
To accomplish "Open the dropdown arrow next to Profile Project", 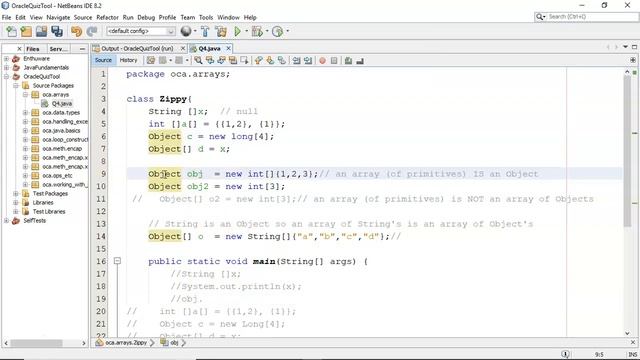I will [287, 31].
